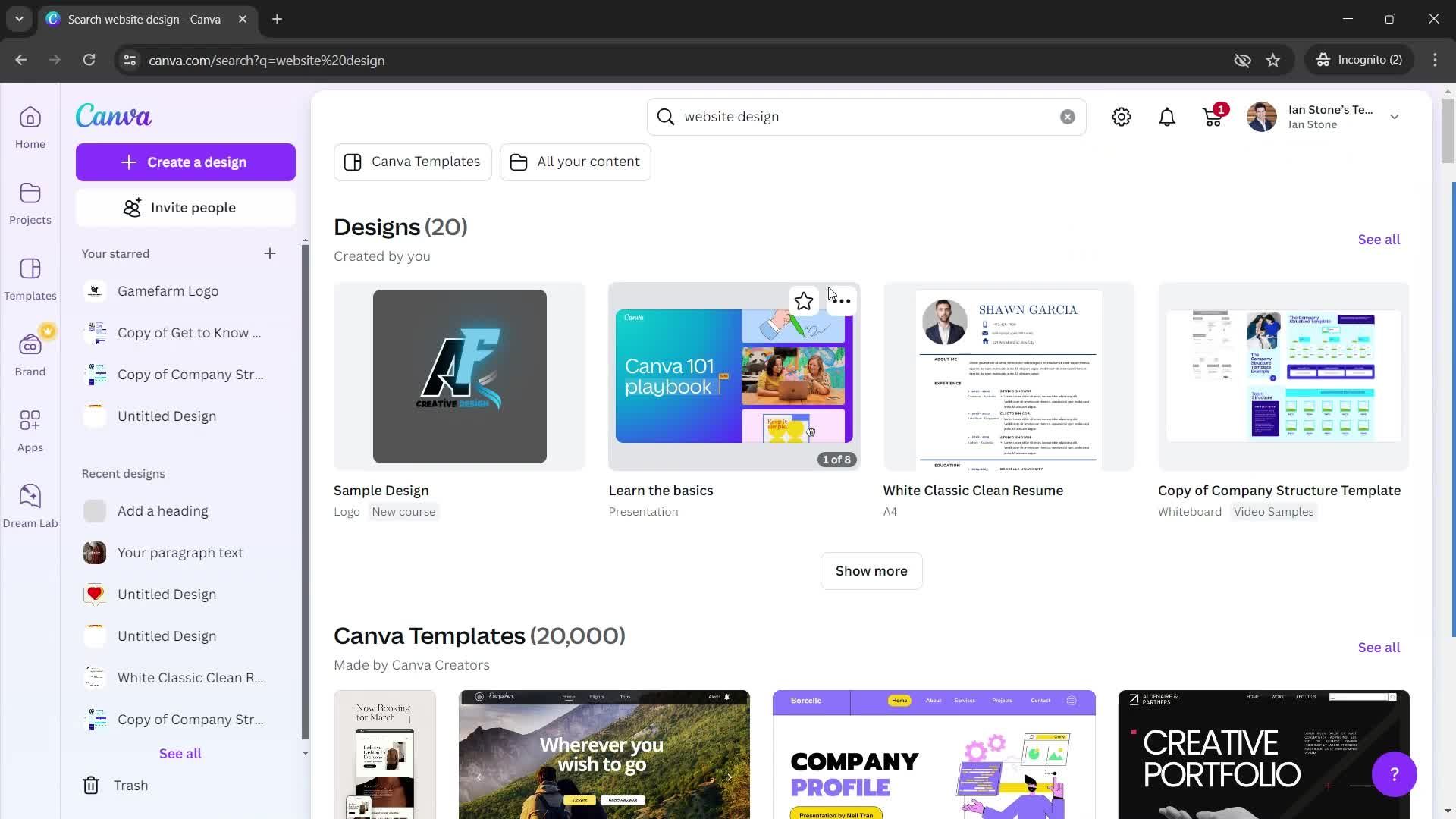Screen dimensions: 1456x819
Task: Click the browser address bar URL
Action: 266,60
